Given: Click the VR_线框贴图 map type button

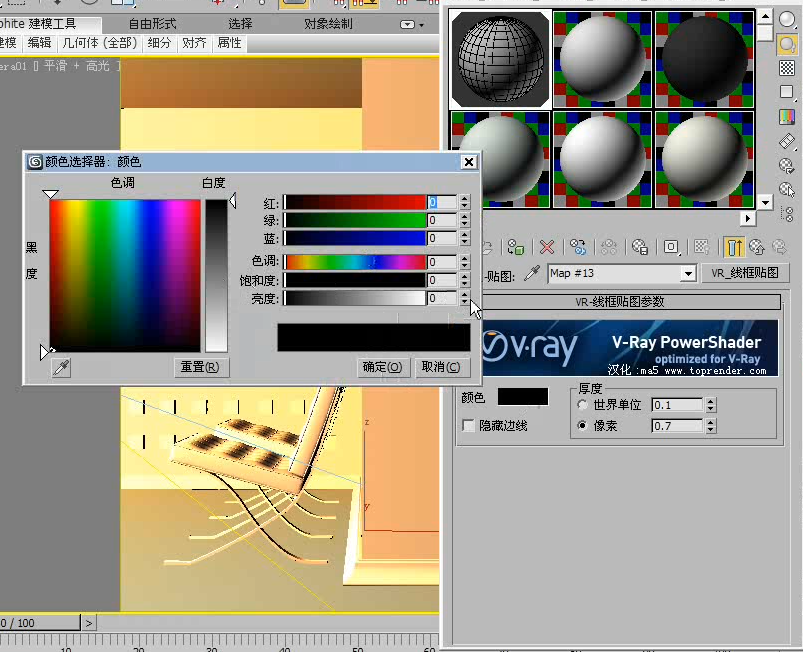Looking at the screenshot, I should click(x=745, y=274).
